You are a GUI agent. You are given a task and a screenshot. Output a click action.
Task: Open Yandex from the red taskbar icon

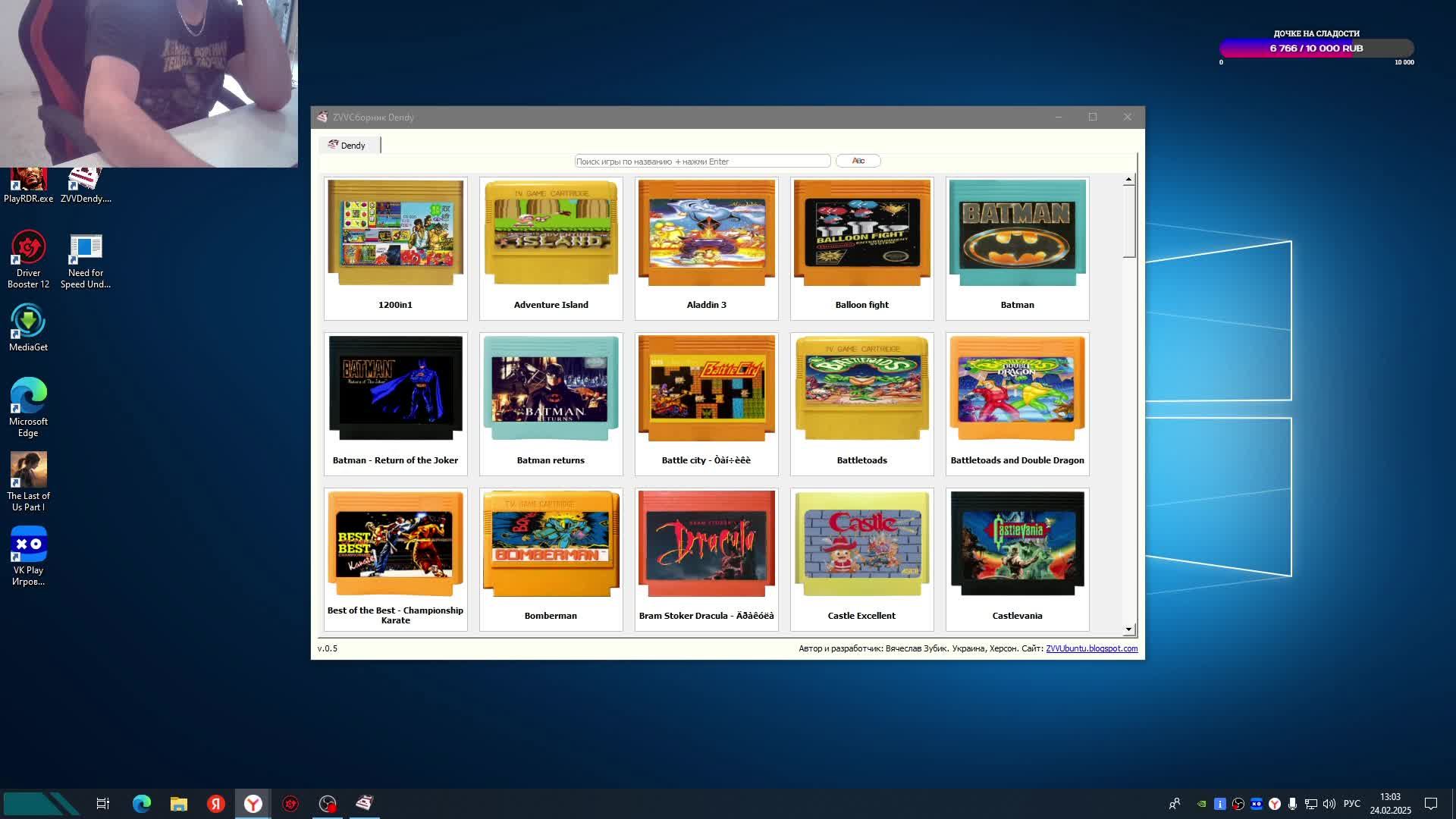(x=216, y=803)
